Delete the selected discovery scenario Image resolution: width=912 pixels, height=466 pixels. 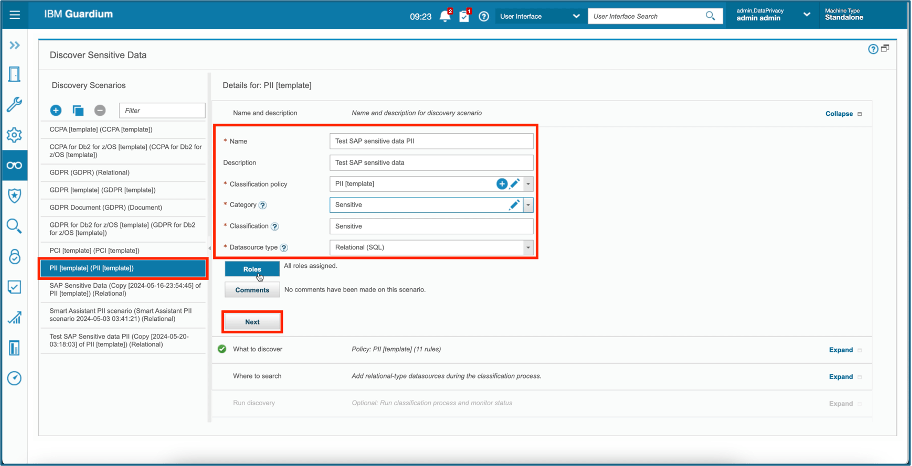(100, 110)
